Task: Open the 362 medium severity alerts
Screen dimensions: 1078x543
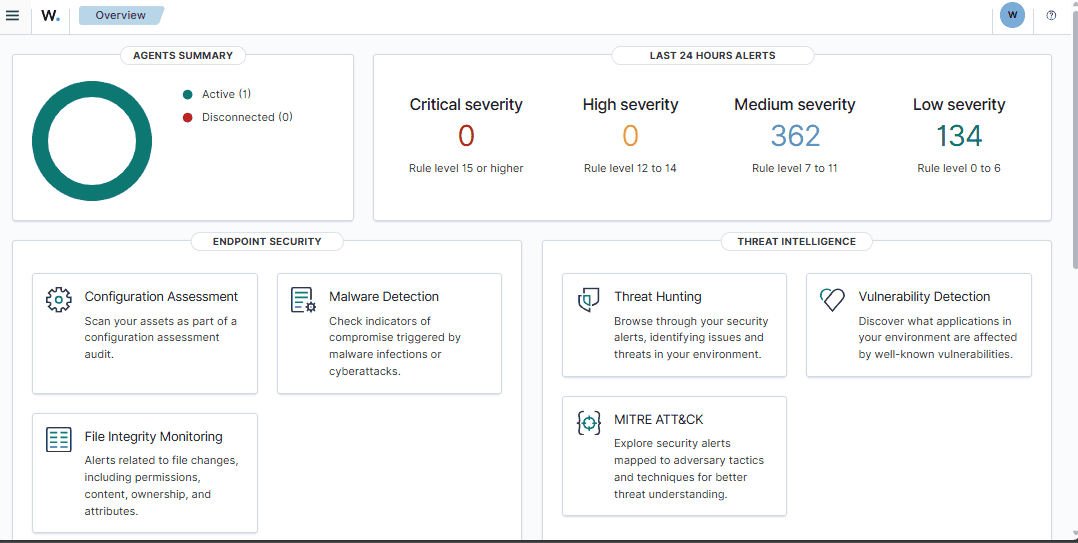Action: 795,136
